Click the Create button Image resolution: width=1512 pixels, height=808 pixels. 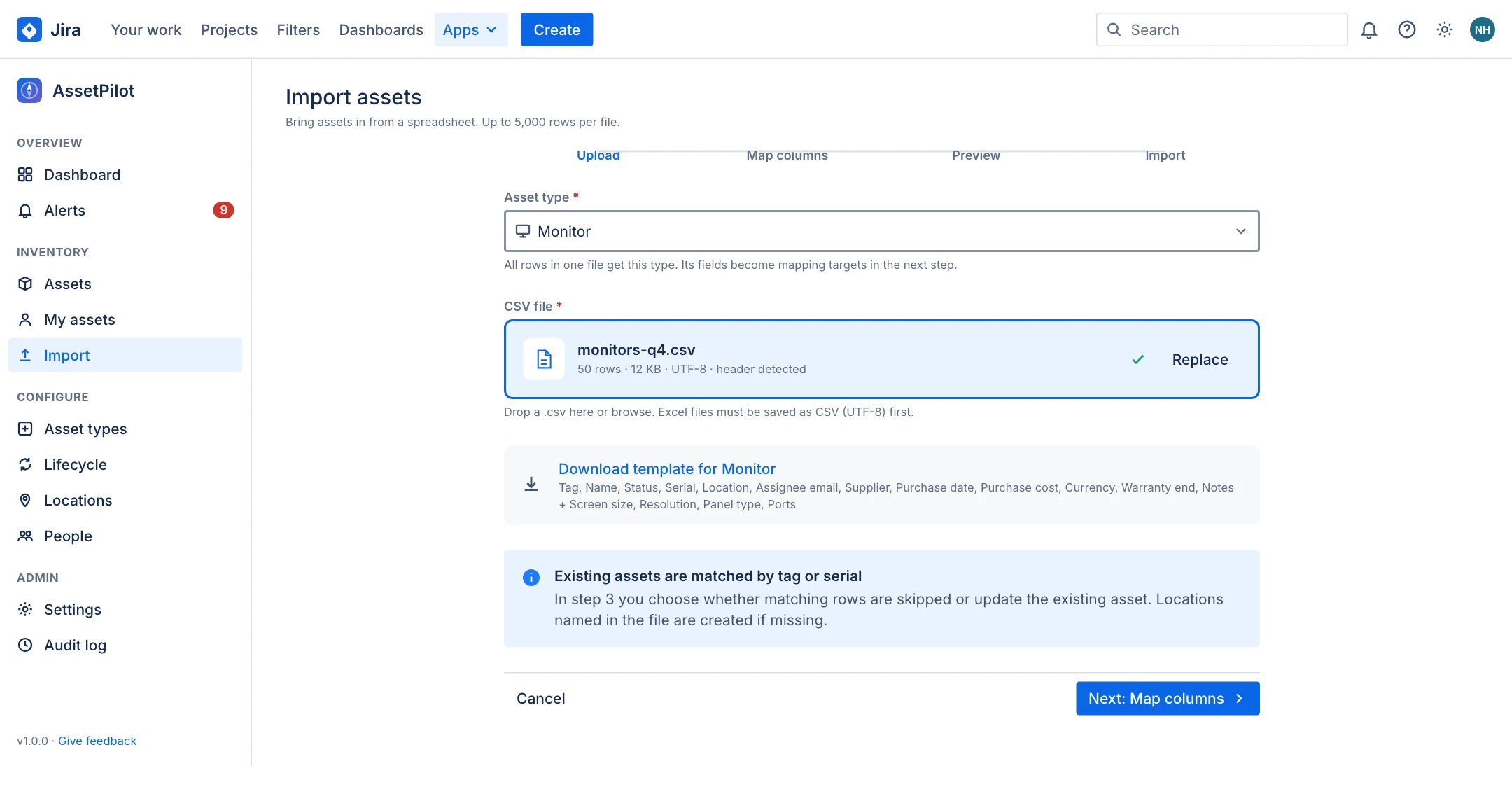556,29
